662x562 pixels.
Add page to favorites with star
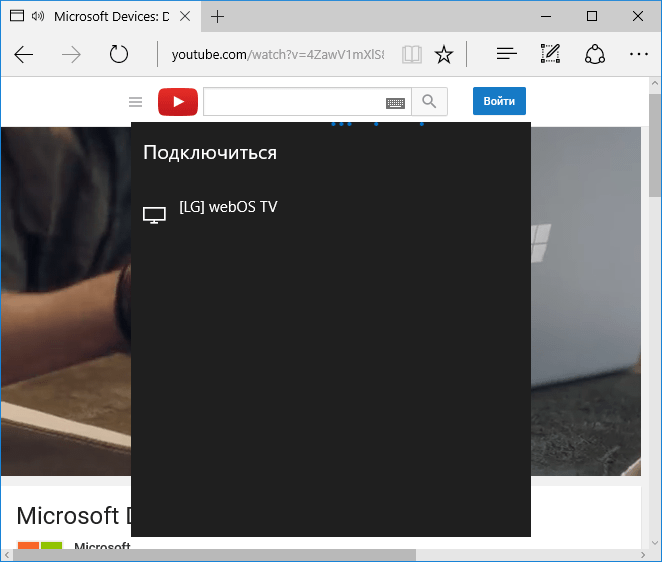point(444,54)
